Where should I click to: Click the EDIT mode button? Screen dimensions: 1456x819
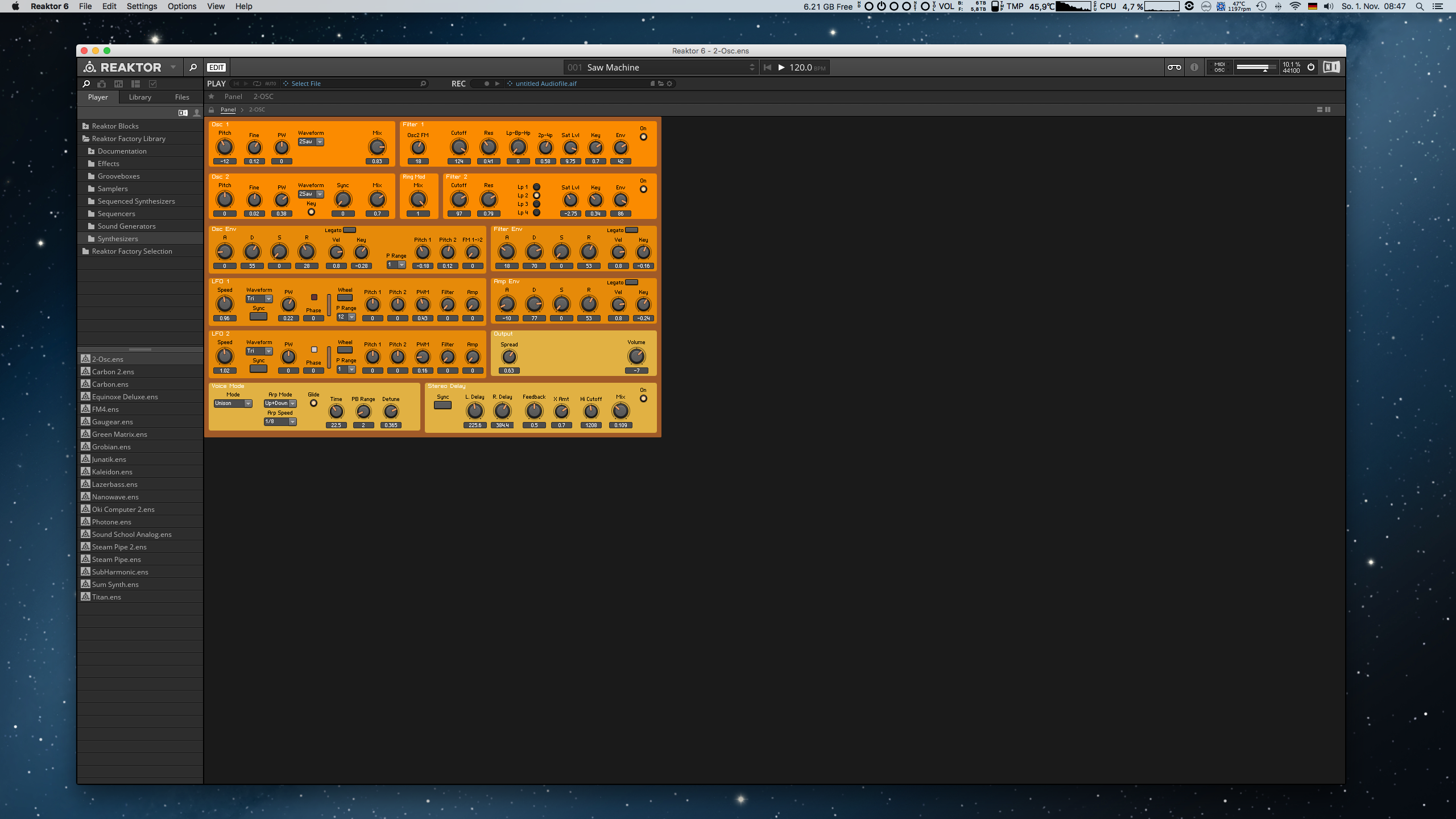coord(216,67)
